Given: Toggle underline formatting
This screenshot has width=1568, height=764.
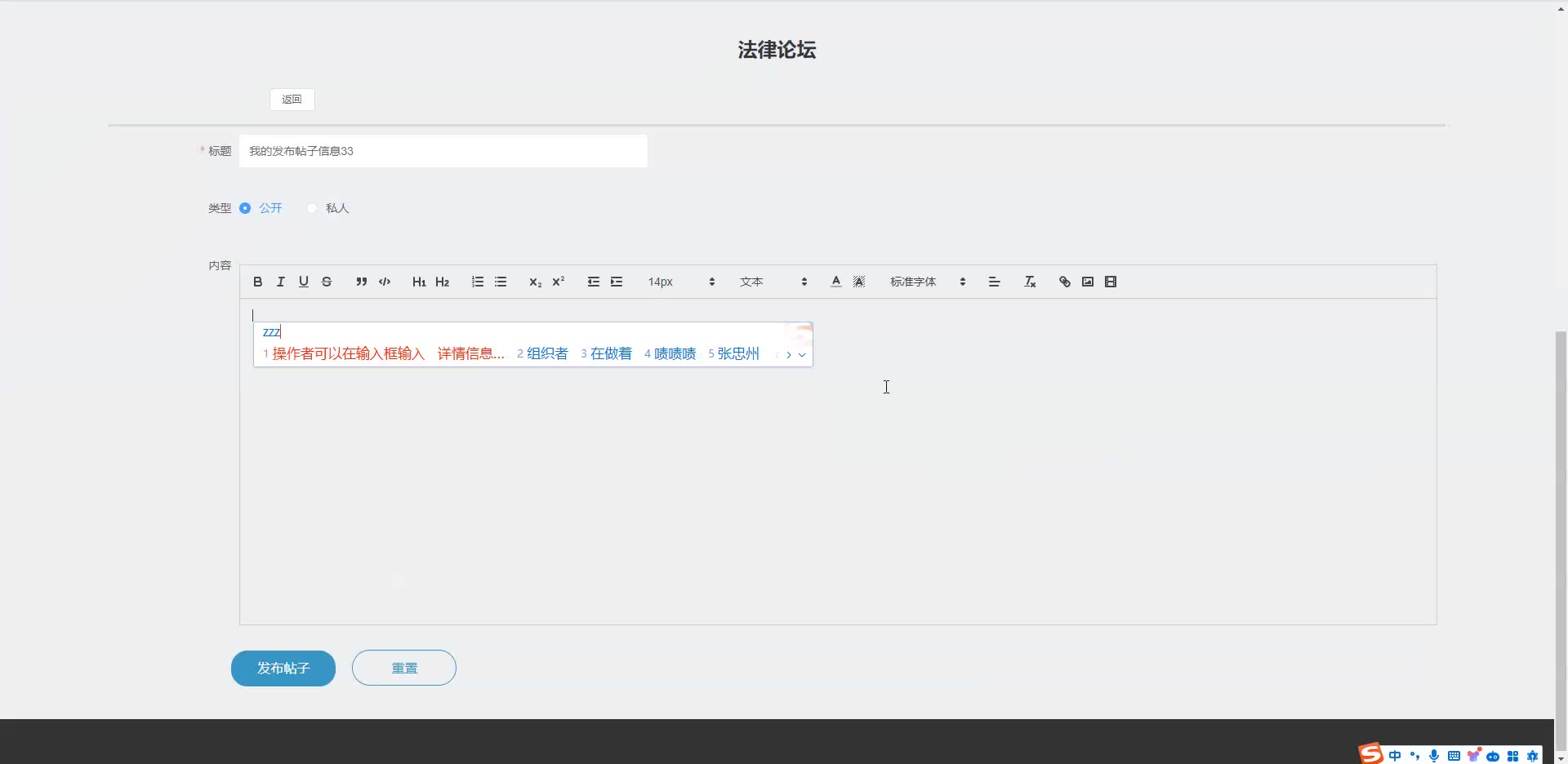Looking at the screenshot, I should [x=304, y=282].
